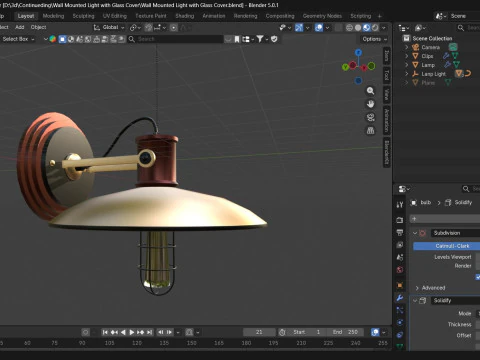Toggle snapping magnet in viewport header
Viewport: 480px width, 360px height.
pyautogui.click(x=149, y=27)
